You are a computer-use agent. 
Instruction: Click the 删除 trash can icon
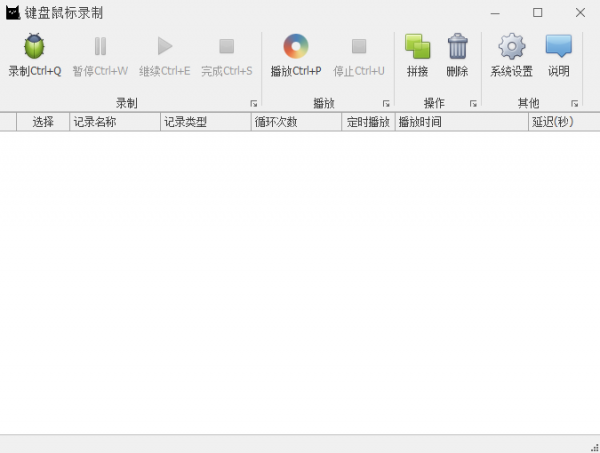pyautogui.click(x=458, y=46)
